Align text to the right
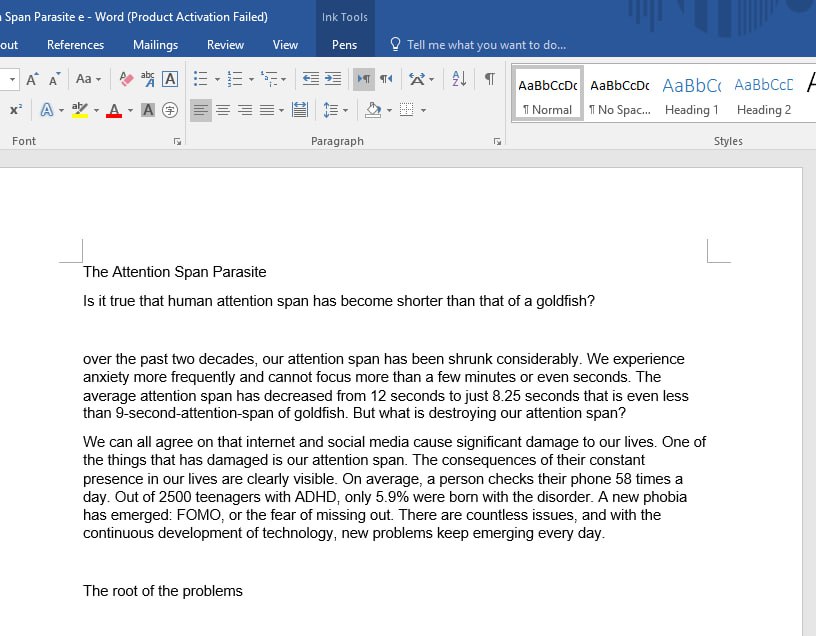Screen dimensions: 816x636 245,110
